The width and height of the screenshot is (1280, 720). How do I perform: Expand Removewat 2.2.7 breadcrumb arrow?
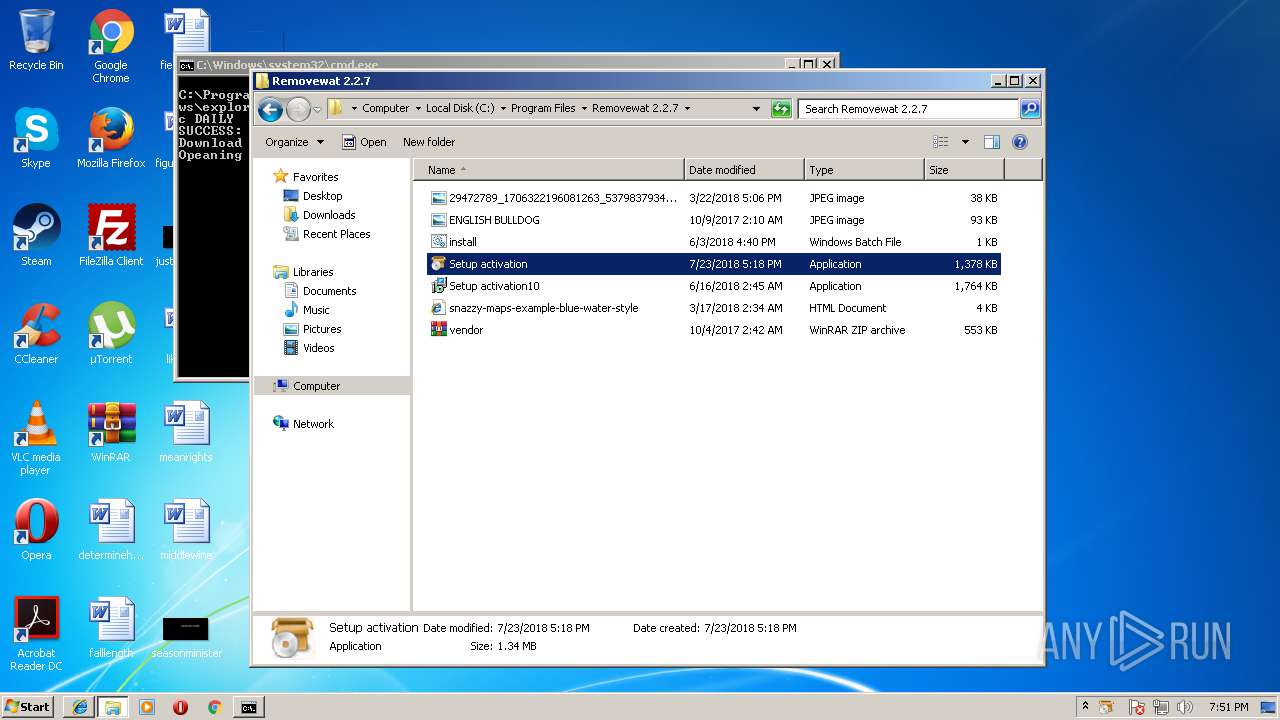point(687,109)
